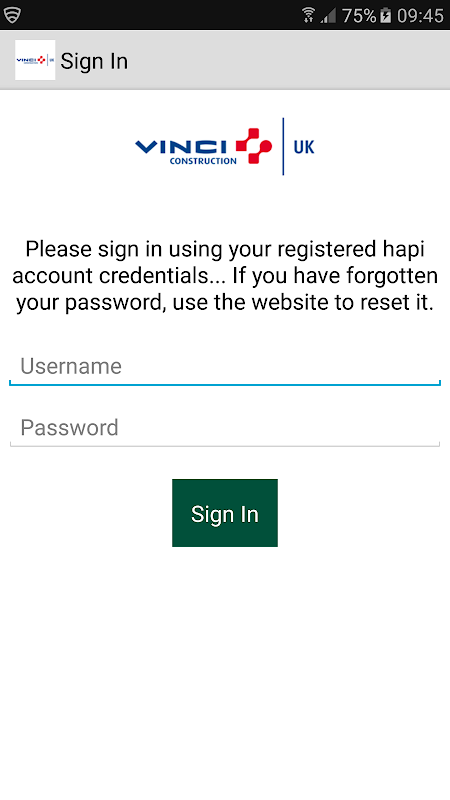Tap the 09:45 clock in status bar

pos(420,15)
